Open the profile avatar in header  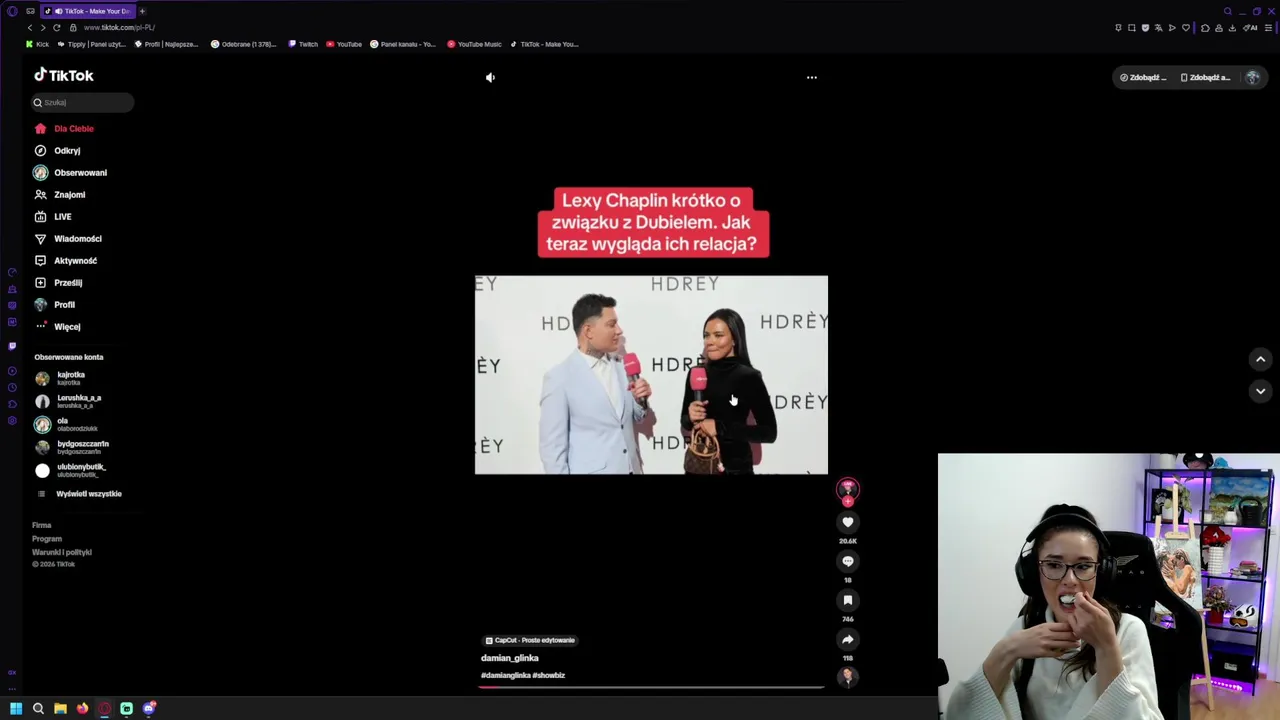tap(1253, 77)
